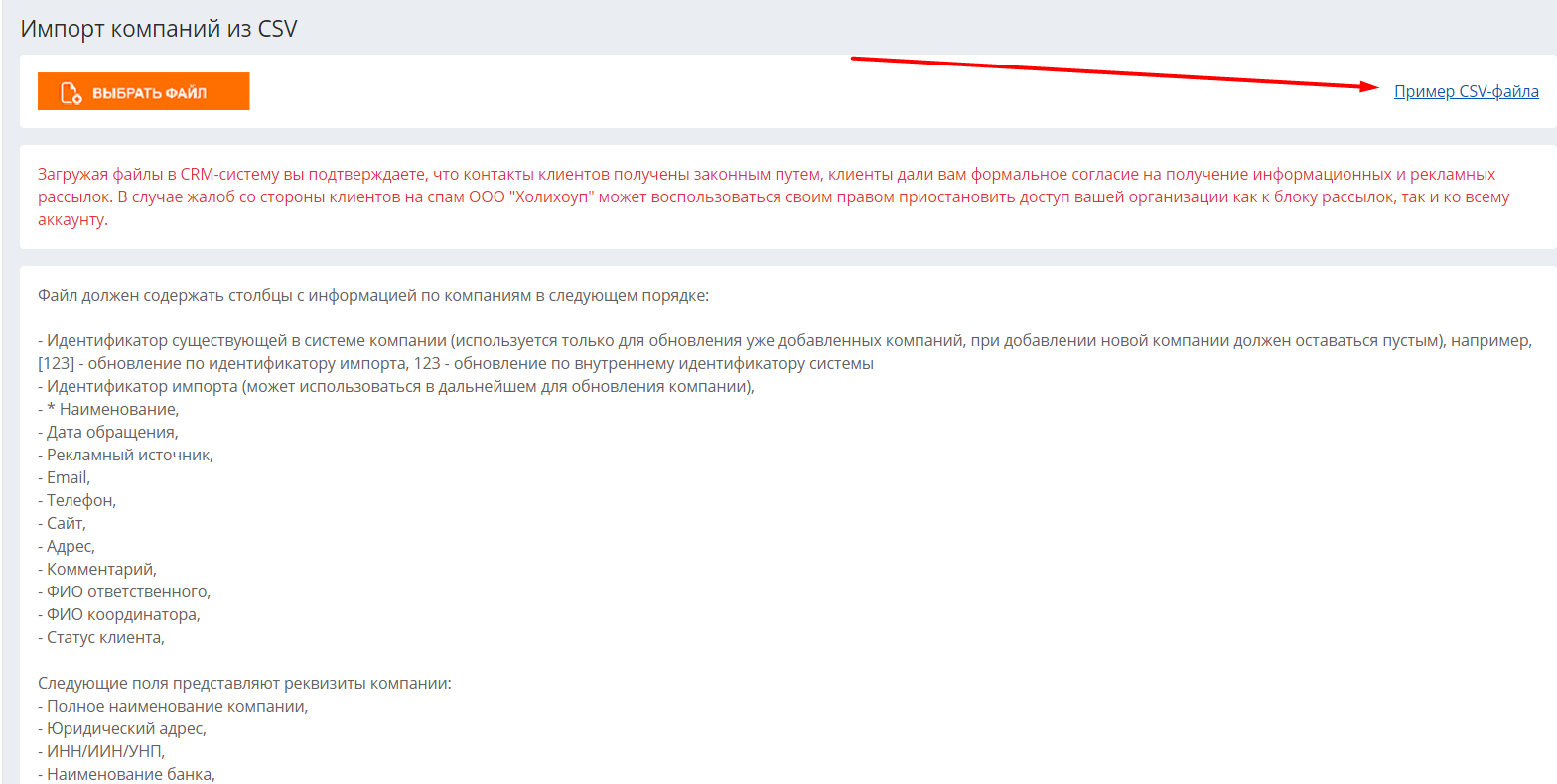Click the 'Комментарий' list row
The width and height of the screenshot is (1557, 784).
(x=97, y=569)
